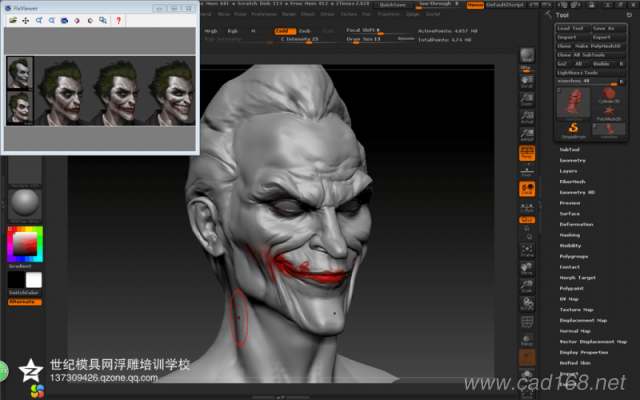Select first Joker thumbnail in PixViewer
This screenshot has height=400, width=640.
click(20, 73)
